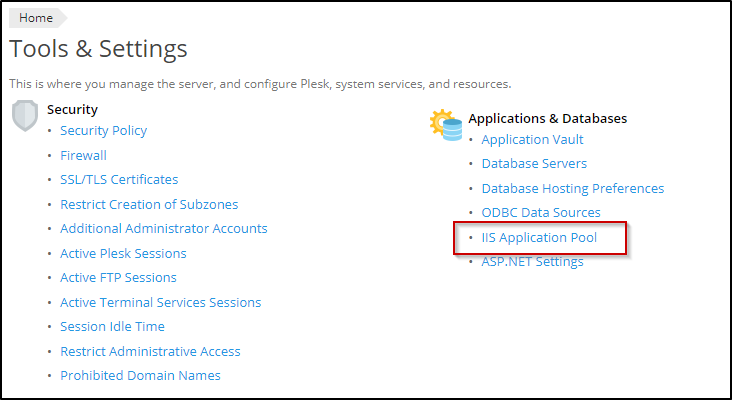The image size is (732, 400).
Task: Click the Applications & Databases gear icon
Action: point(446,125)
